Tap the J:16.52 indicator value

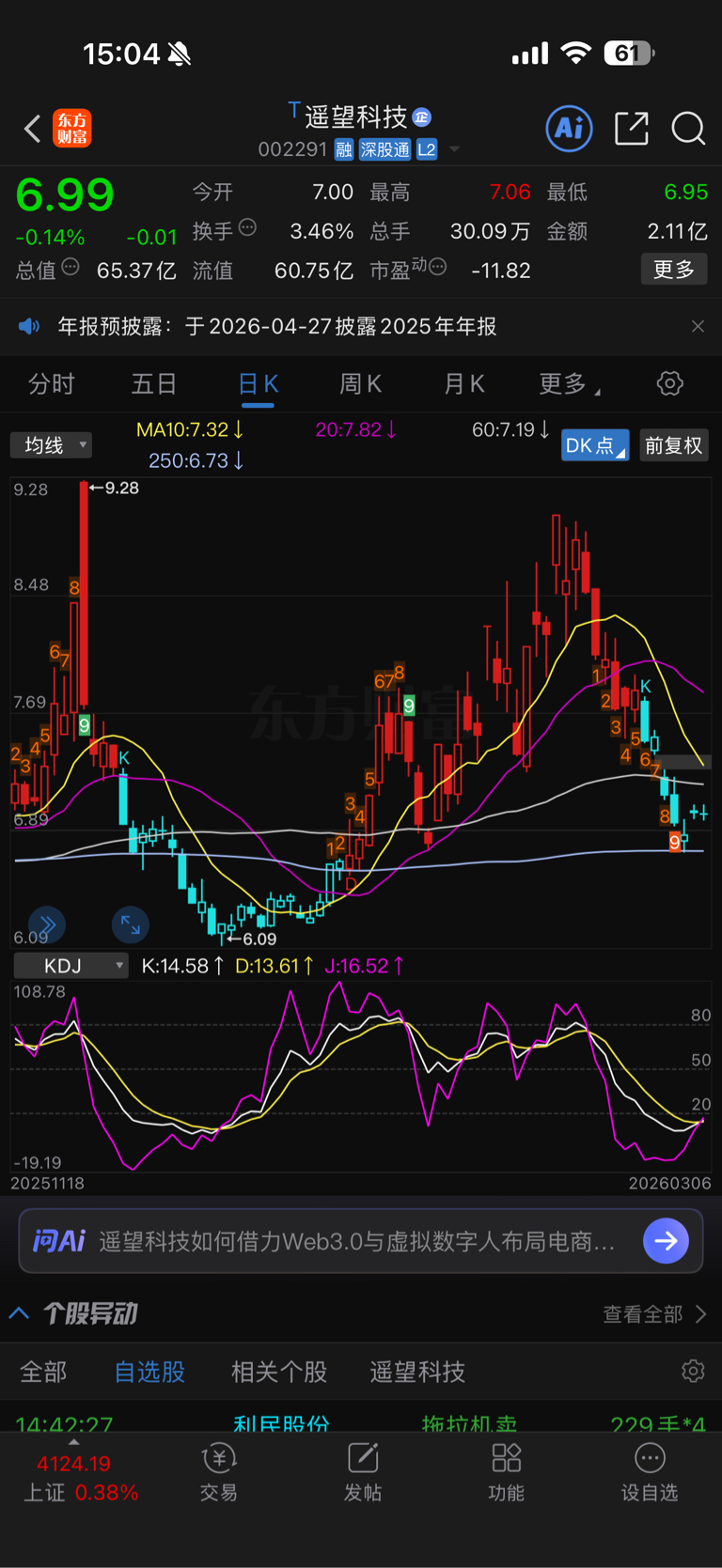(364, 965)
